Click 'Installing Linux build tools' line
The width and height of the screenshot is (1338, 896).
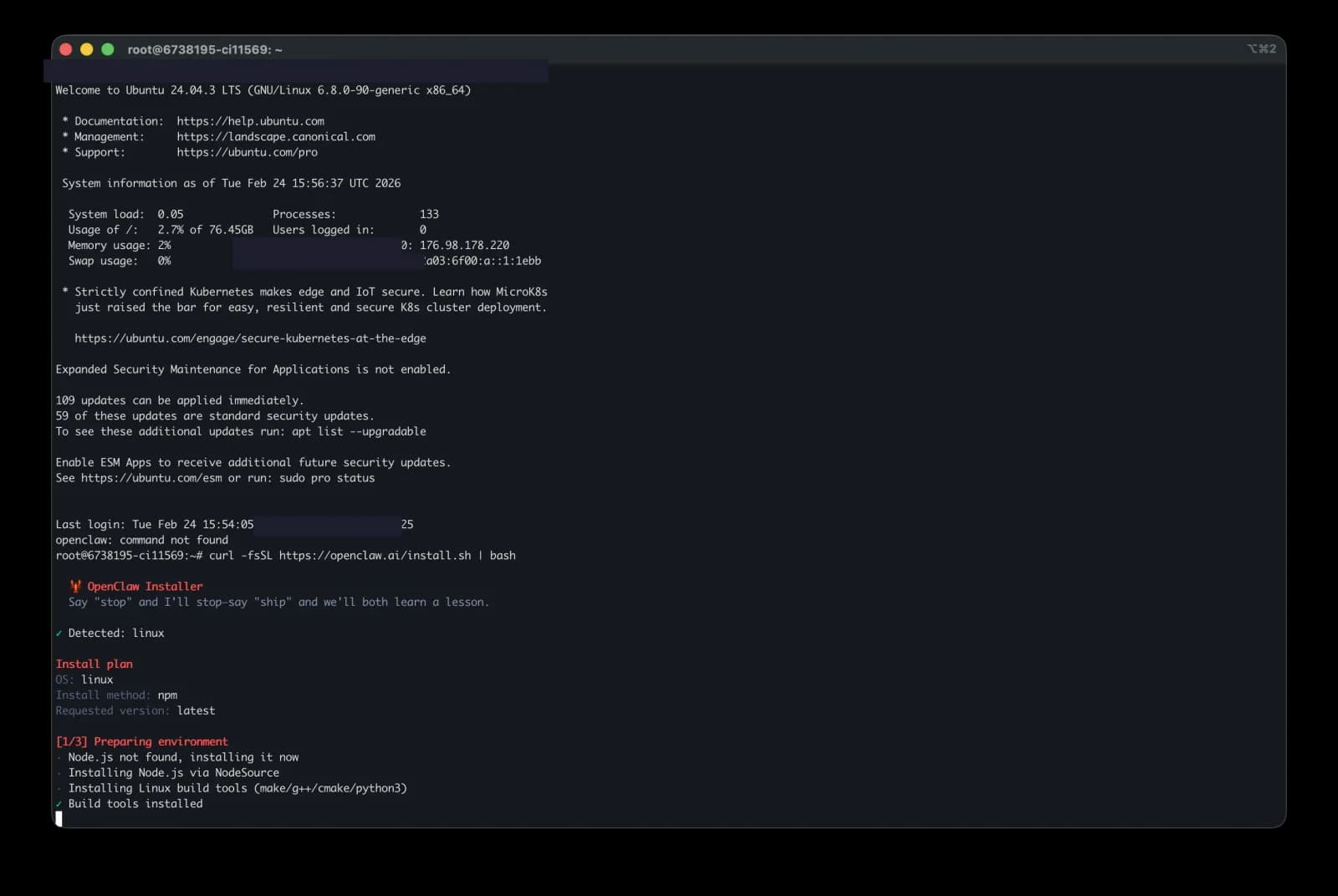(x=237, y=788)
